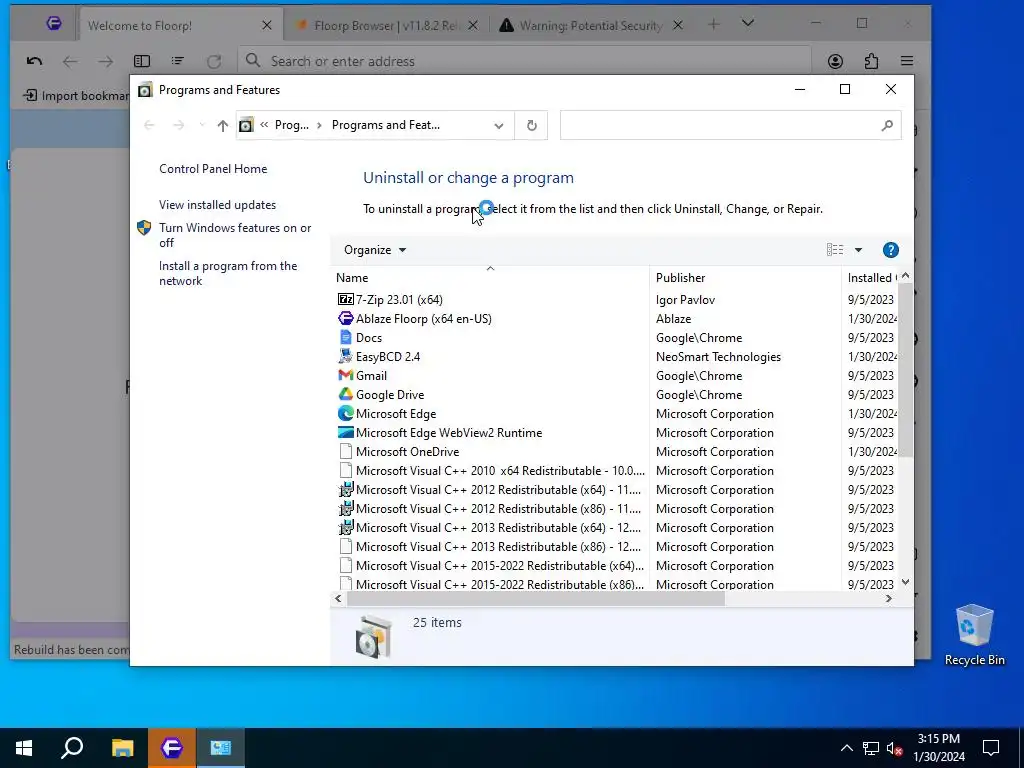
Task: Open Control Panel Home link
Action: click(x=213, y=169)
